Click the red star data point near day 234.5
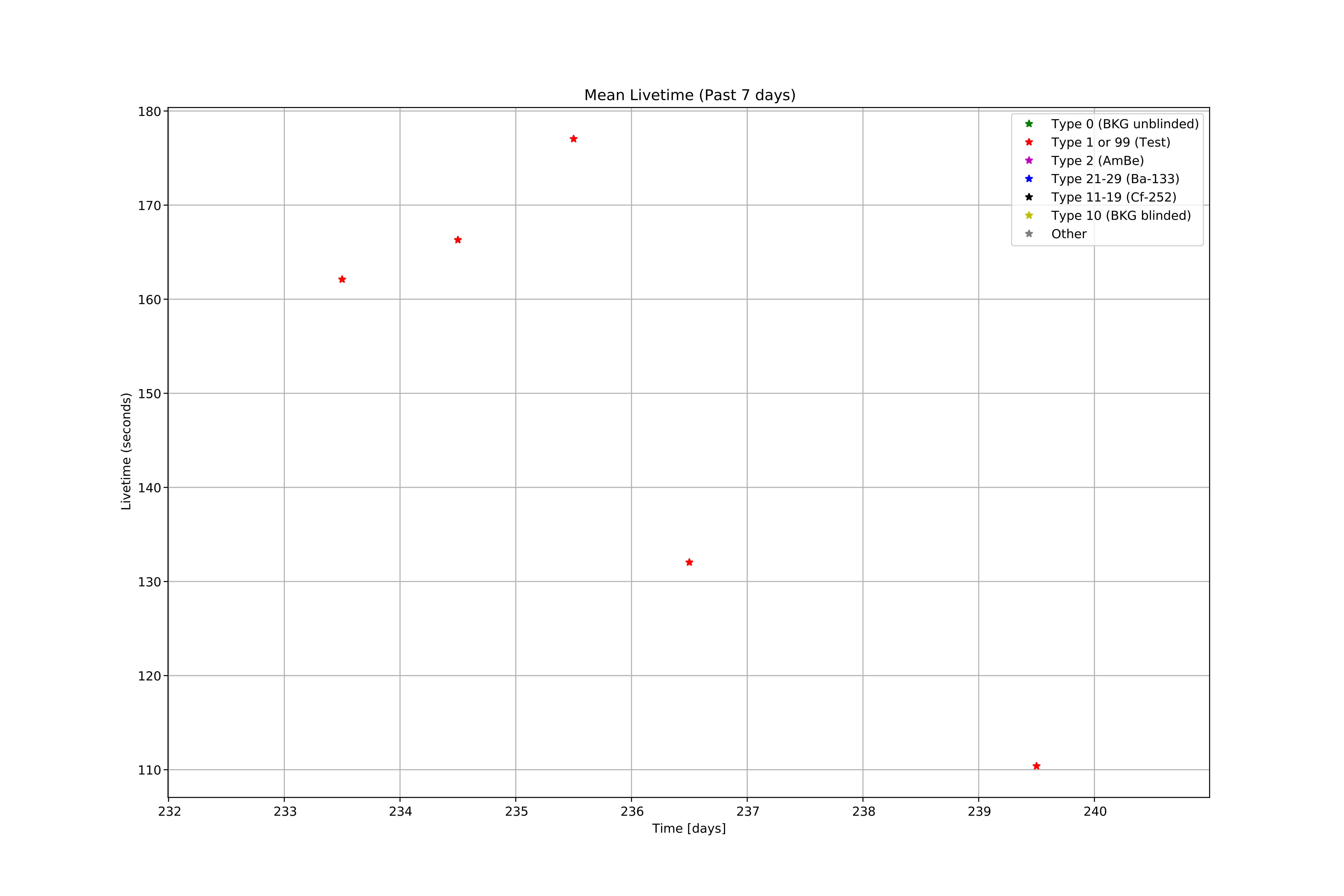Image resolution: width=1344 pixels, height=896 pixels. click(x=458, y=240)
